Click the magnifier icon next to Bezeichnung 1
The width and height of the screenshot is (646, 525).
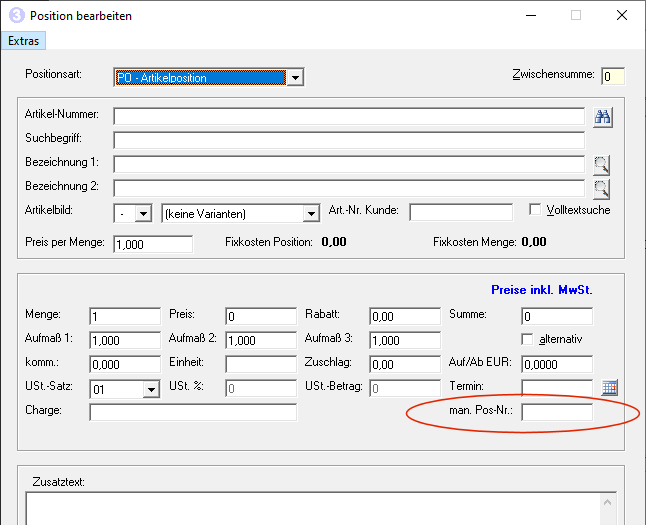pyautogui.click(x=602, y=165)
